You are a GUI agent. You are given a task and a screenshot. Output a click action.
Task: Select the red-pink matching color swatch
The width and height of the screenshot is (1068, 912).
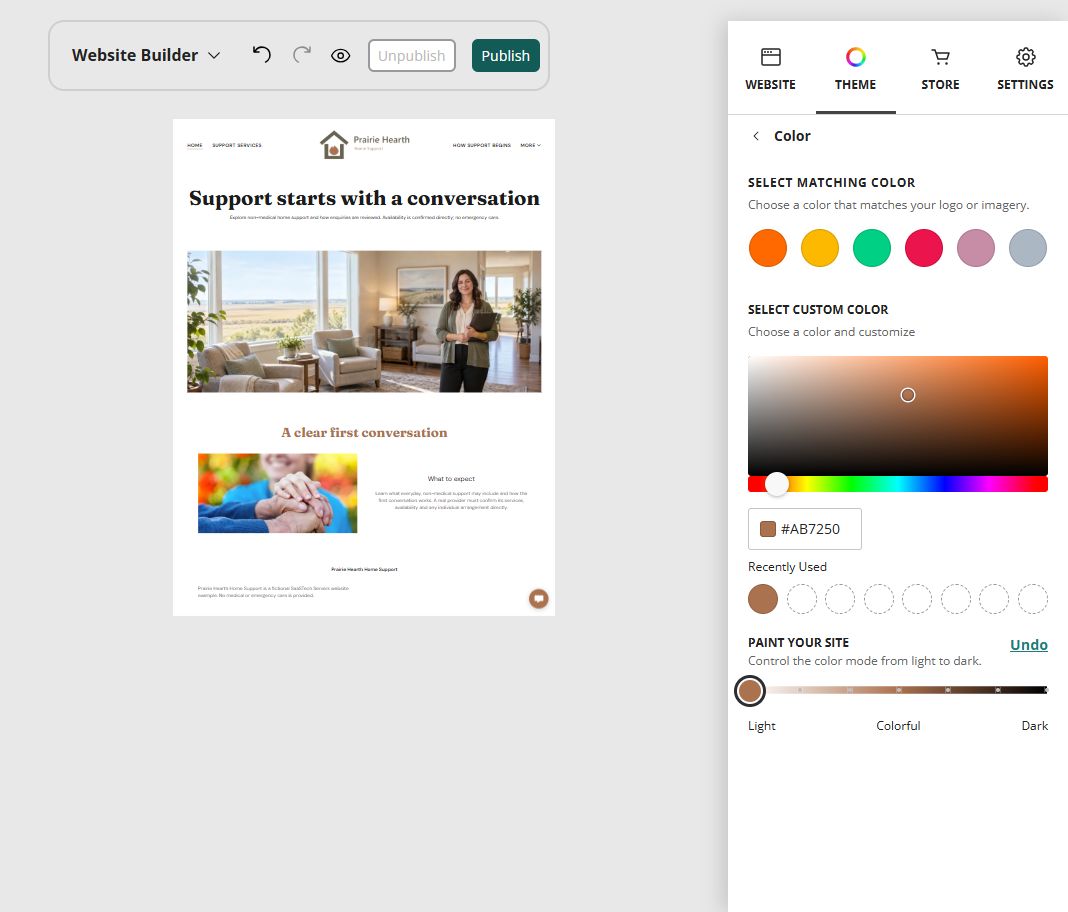[924, 248]
